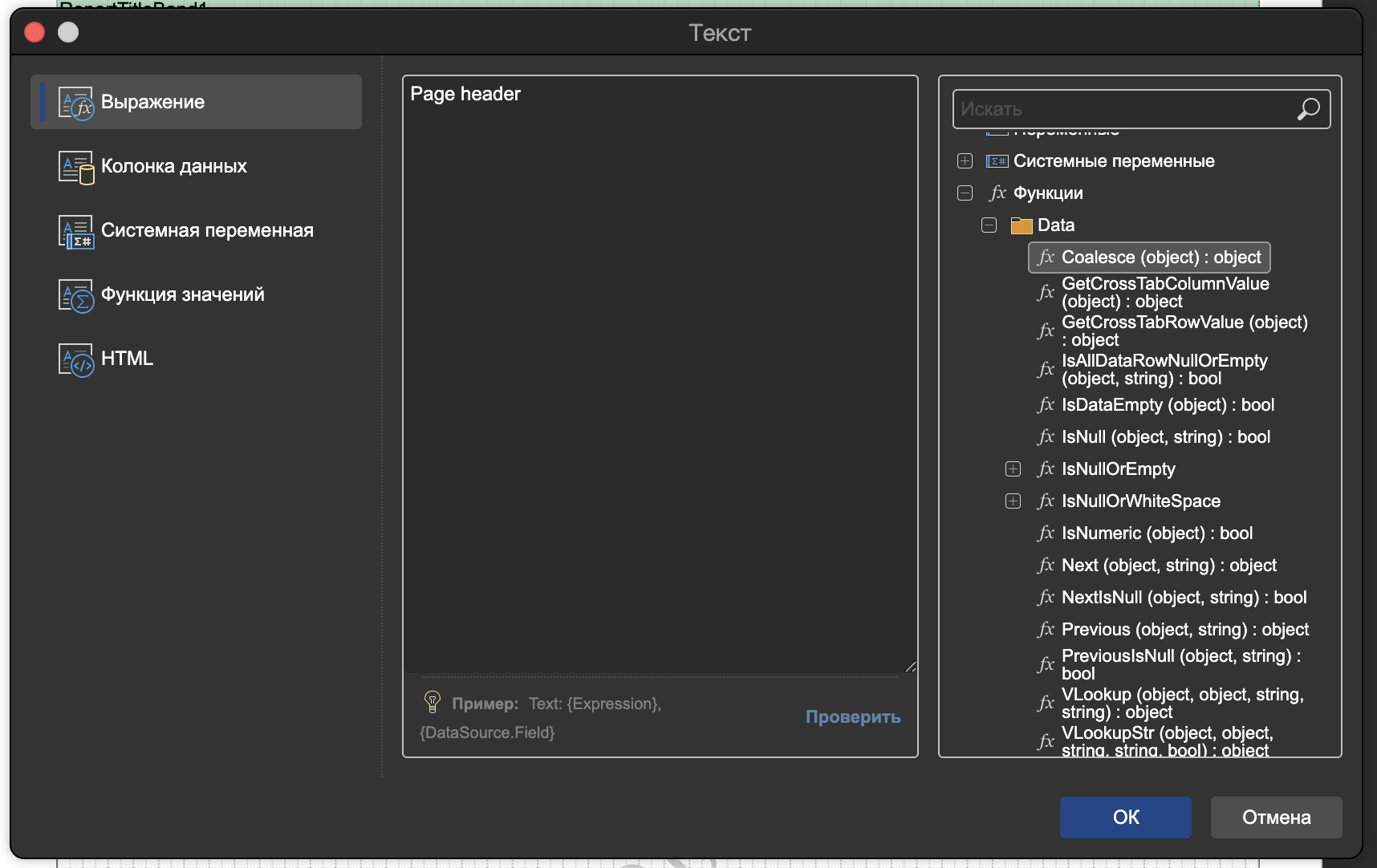Viewport: 1377px width, 868px height.
Task: Select GetCrossTabColumnValue function
Action: (1165, 293)
